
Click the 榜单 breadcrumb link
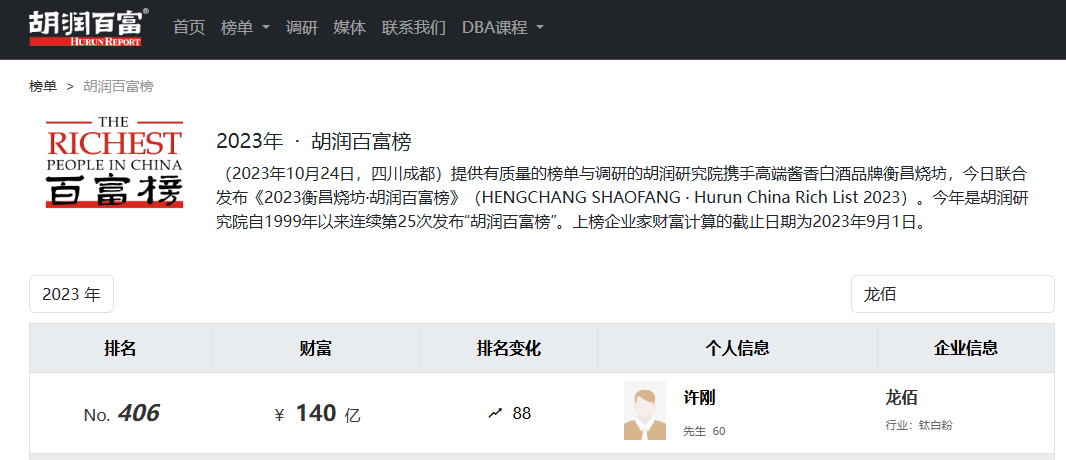pos(43,86)
